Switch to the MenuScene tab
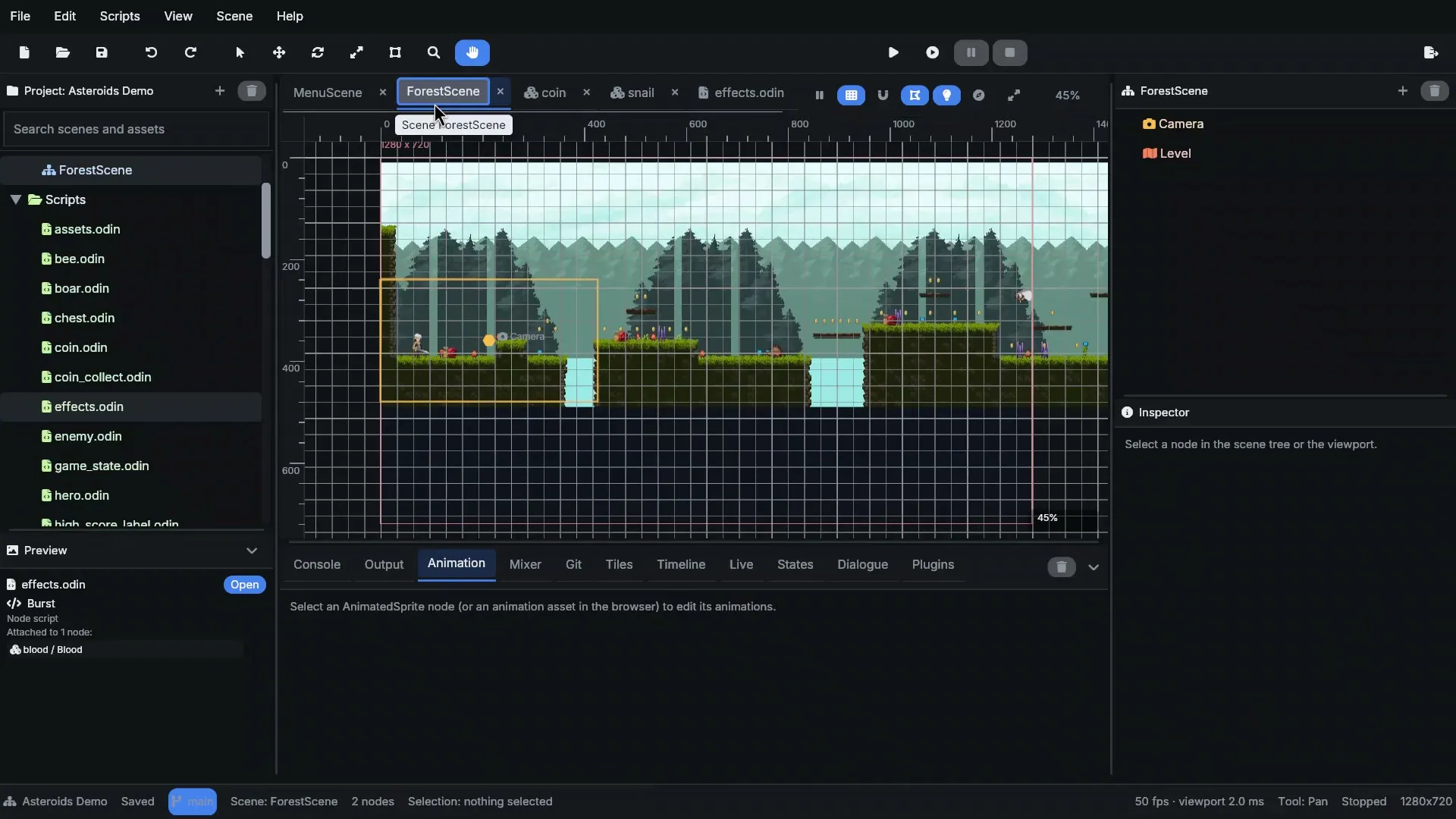This screenshot has height=819, width=1456. [x=328, y=93]
